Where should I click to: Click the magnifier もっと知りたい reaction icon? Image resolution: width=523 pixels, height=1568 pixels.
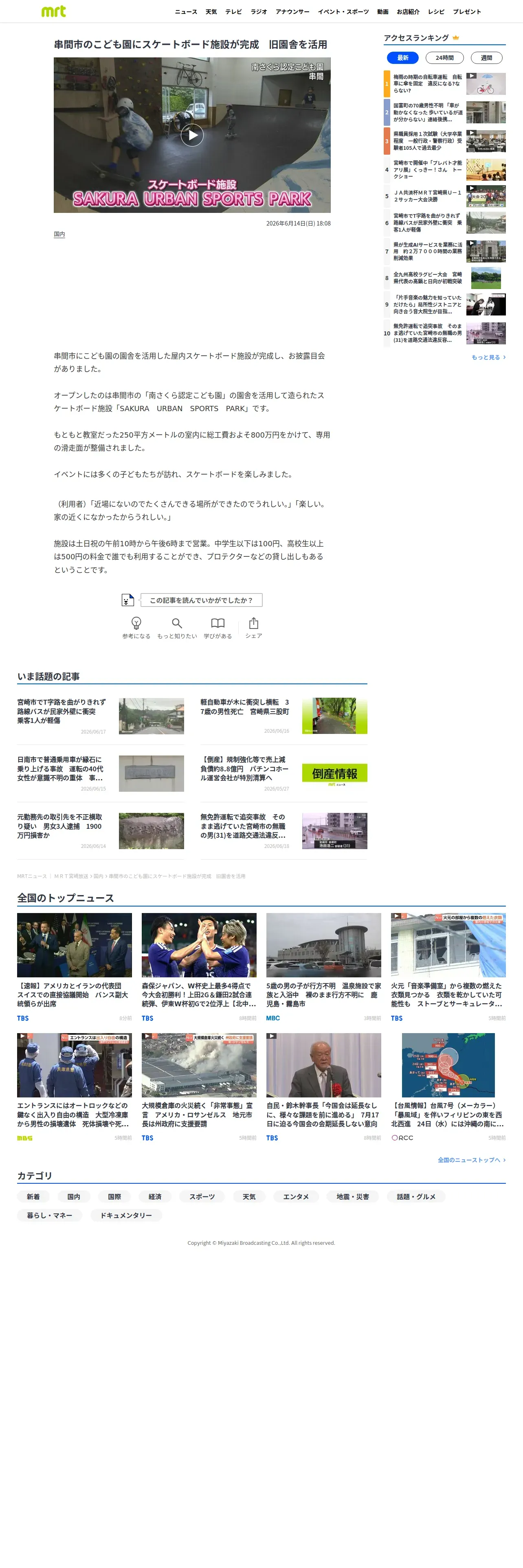pos(176,623)
